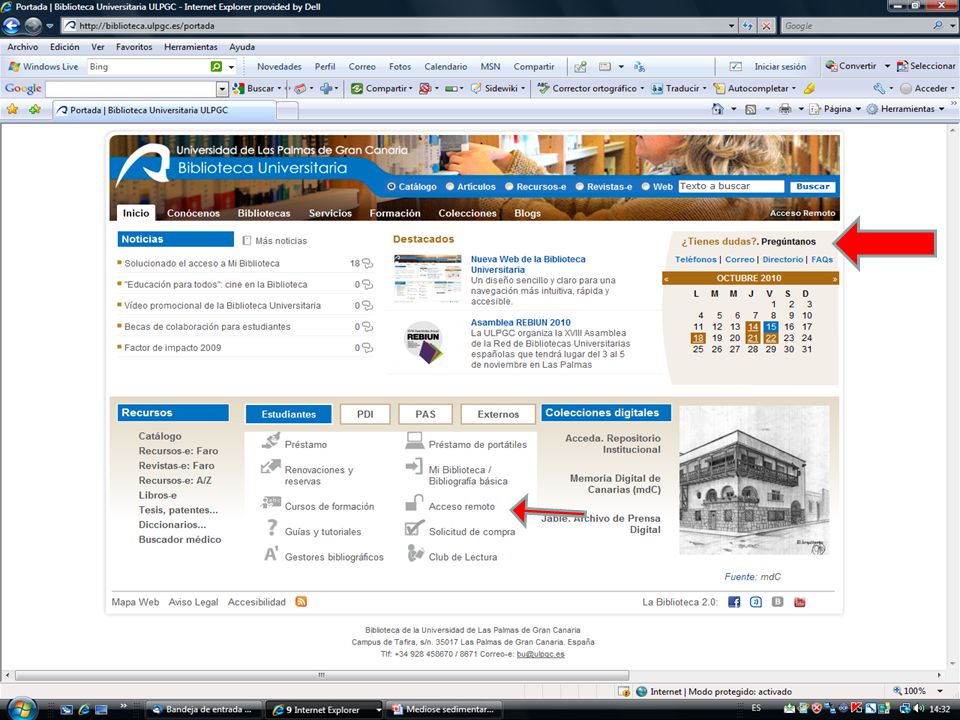The width and height of the screenshot is (960, 720).
Task: Click the comment bubble beside the Solucionado news item
Action: 367,263
